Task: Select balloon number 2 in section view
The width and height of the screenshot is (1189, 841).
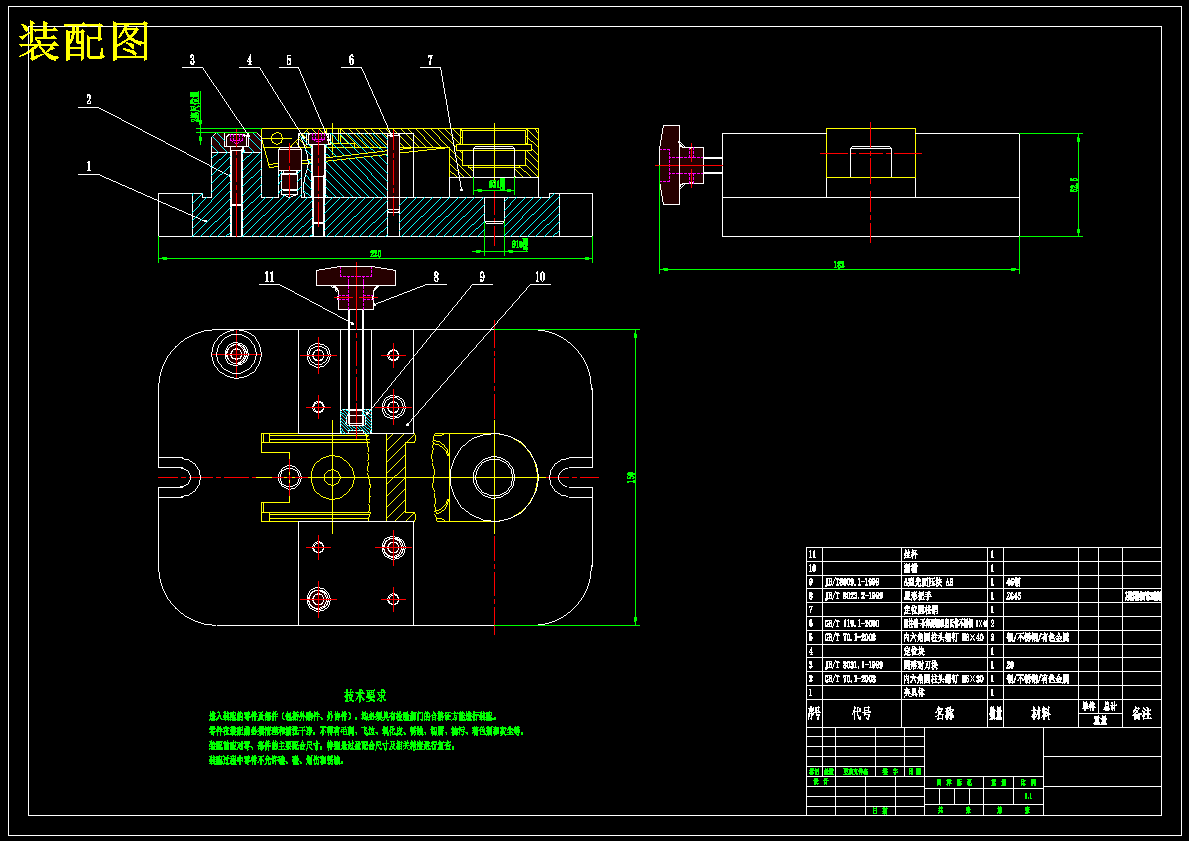Action: (x=89, y=99)
